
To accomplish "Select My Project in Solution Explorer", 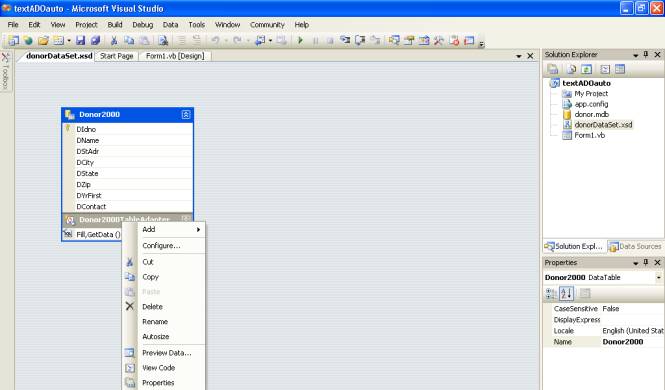I will pos(591,94).
